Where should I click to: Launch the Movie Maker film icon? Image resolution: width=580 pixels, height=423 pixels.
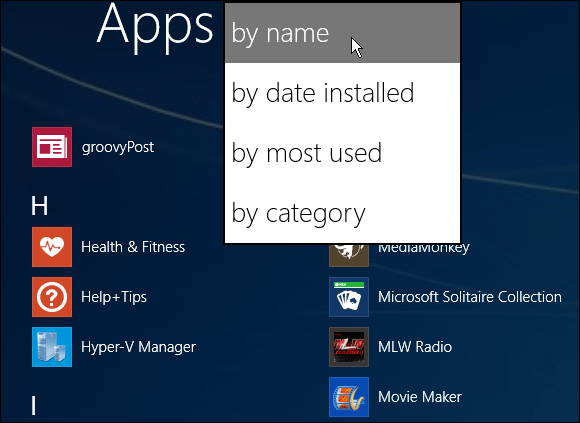[x=349, y=397]
